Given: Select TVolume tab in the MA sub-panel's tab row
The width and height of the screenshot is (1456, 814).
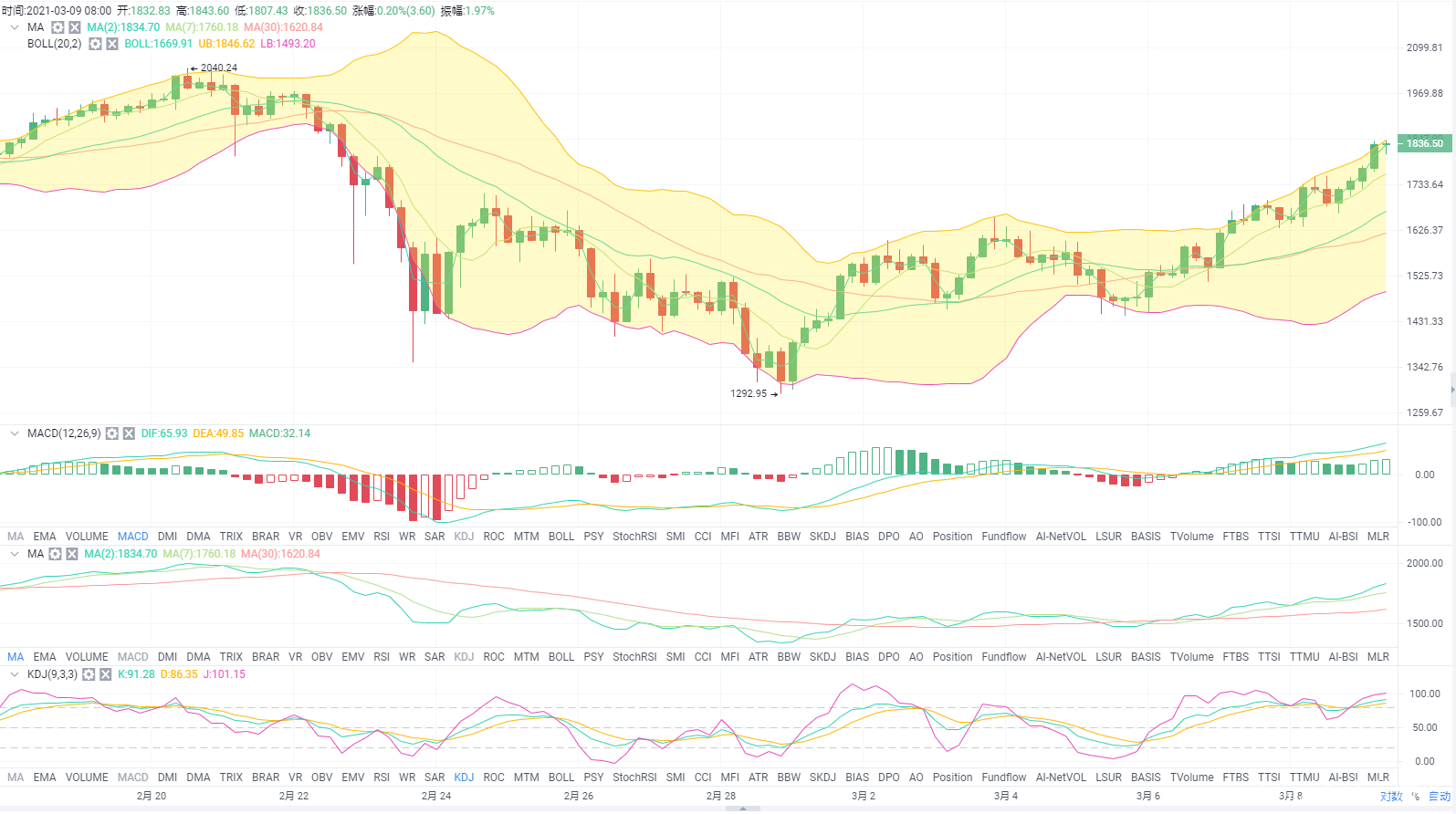Looking at the screenshot, I should tap(1192, 657).
